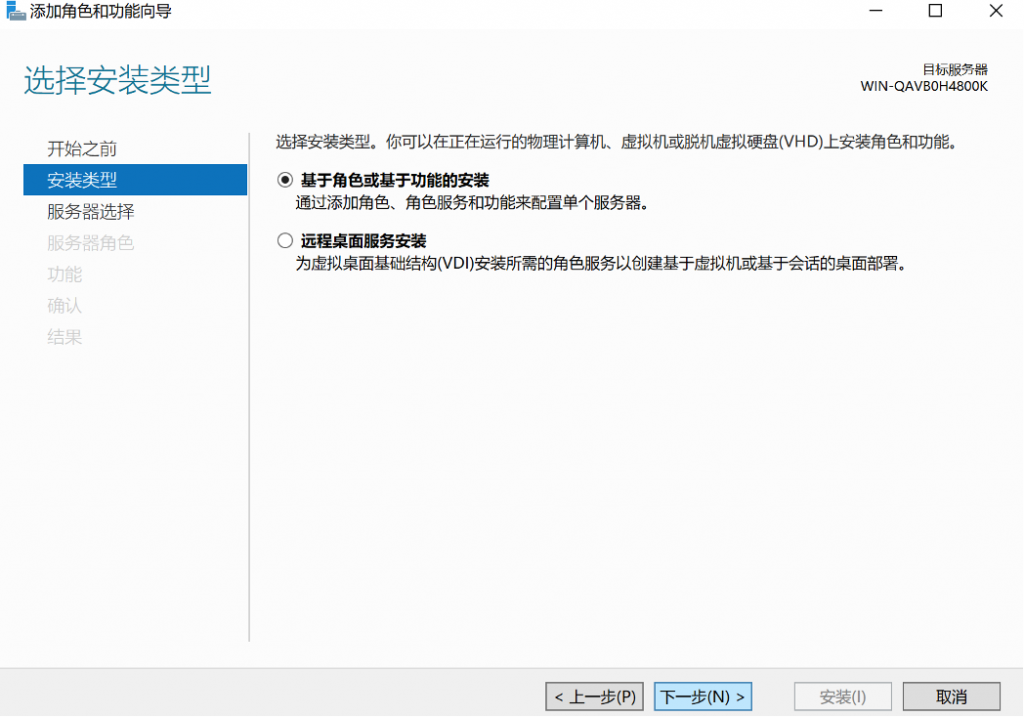Close the wizard window
Image resolution: width=1024 pixels, height=717 pixels.
pos(996,11)
